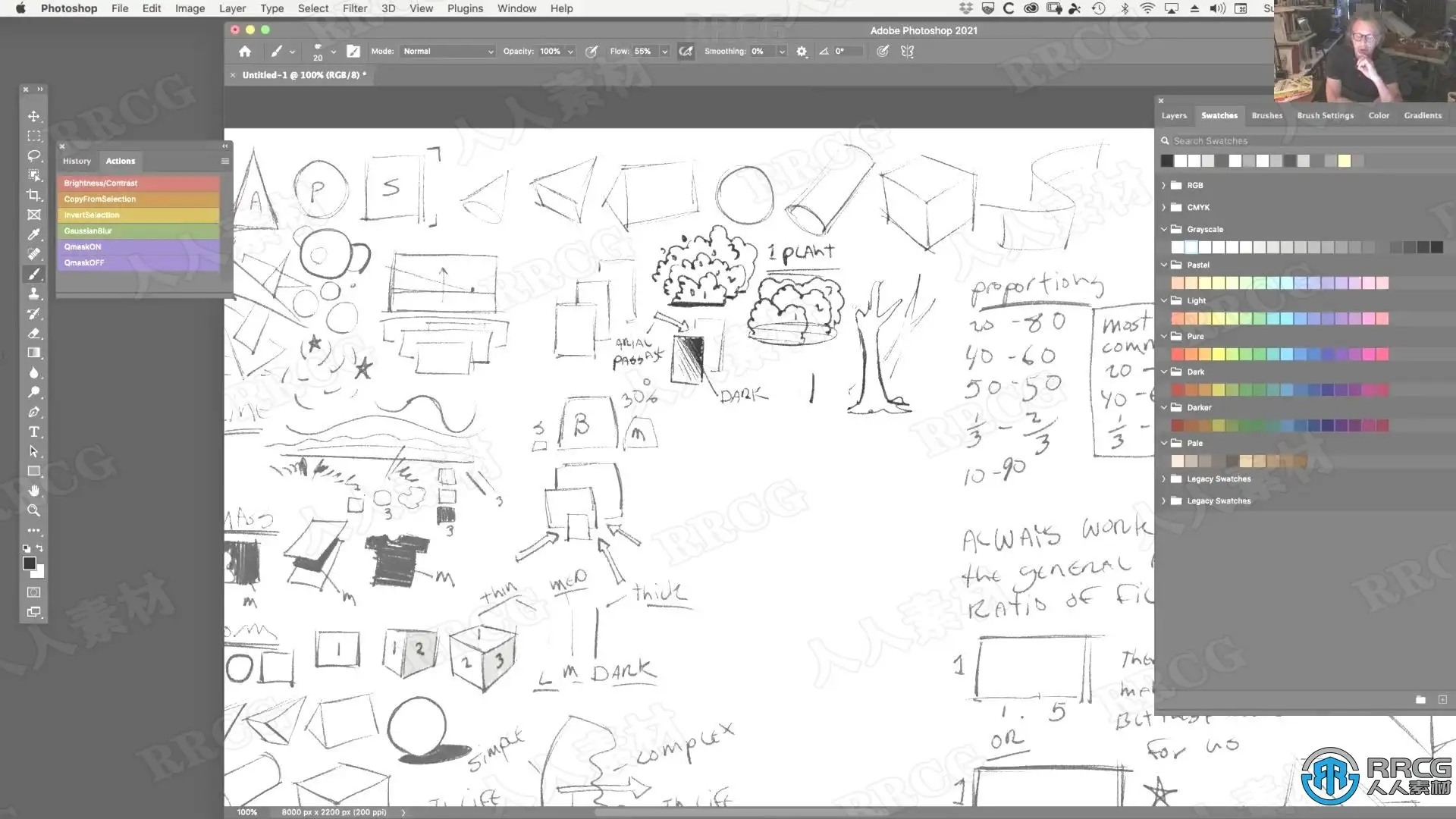This screenshot has width=1456, height=819.
Task: Open the Filter menu
Action: [354, 8]
